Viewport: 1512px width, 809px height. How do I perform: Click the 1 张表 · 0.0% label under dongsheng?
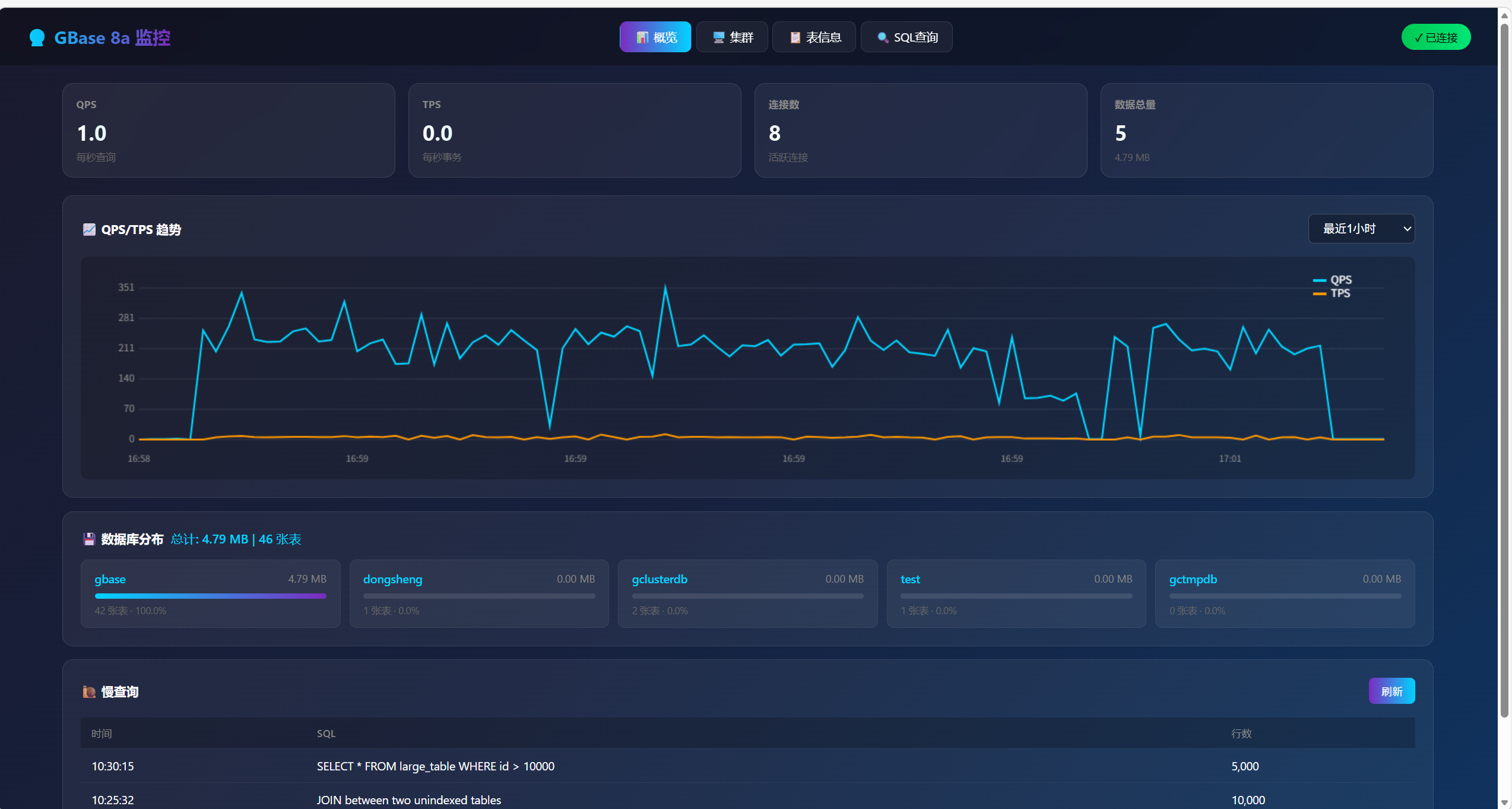click(x=391, y=611)
